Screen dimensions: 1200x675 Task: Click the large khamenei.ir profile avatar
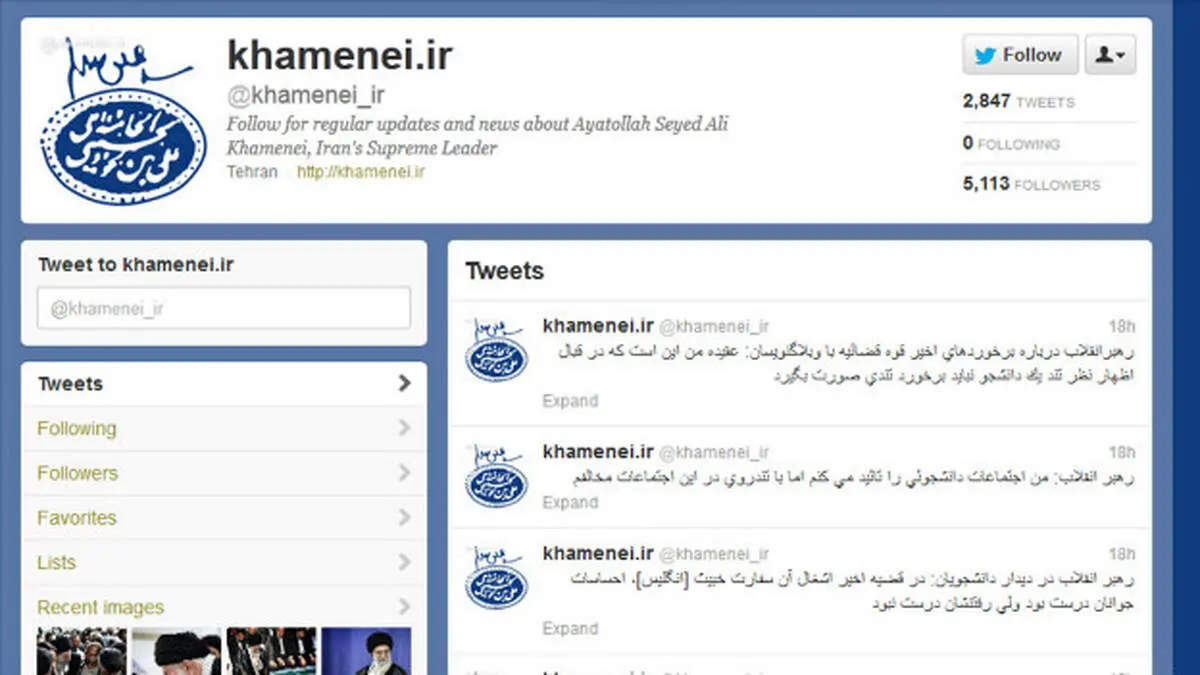124,121
